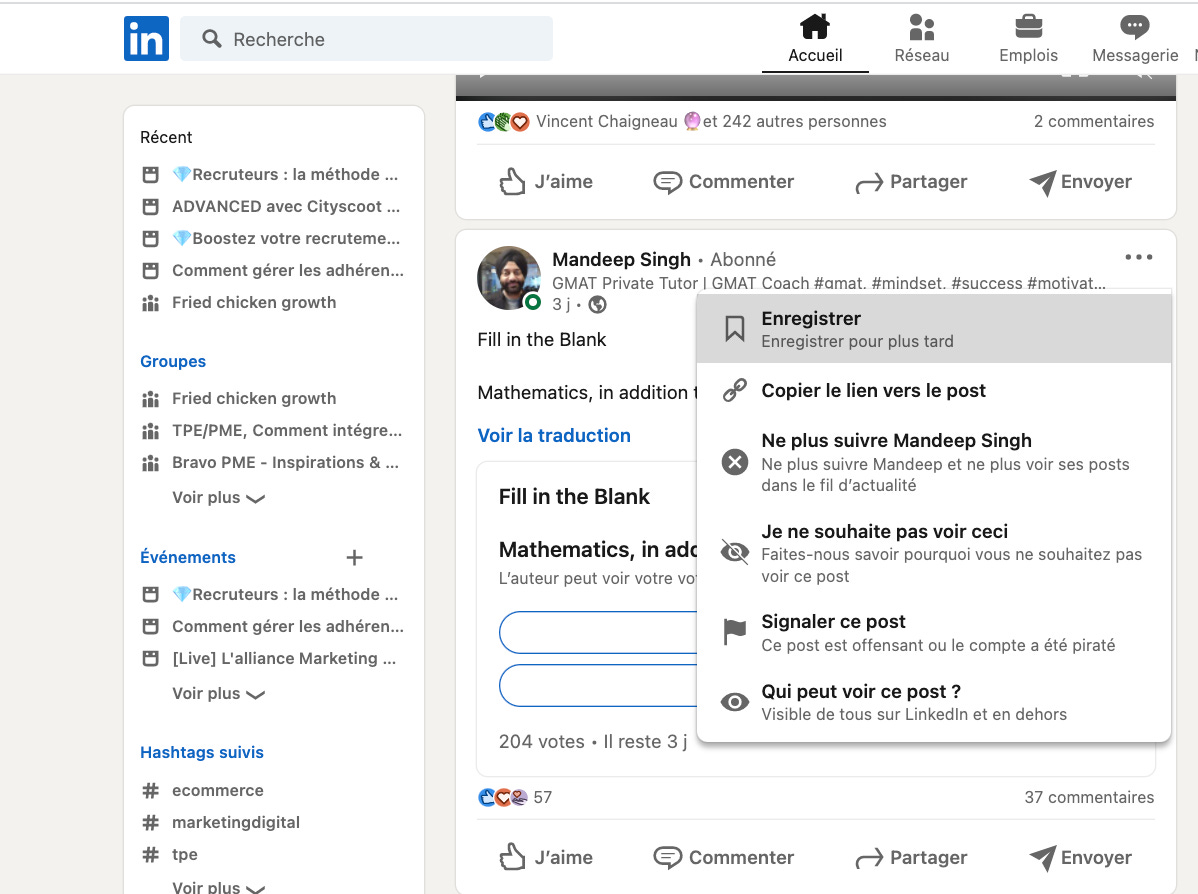Select Signaler ce post

pos(934,633)
